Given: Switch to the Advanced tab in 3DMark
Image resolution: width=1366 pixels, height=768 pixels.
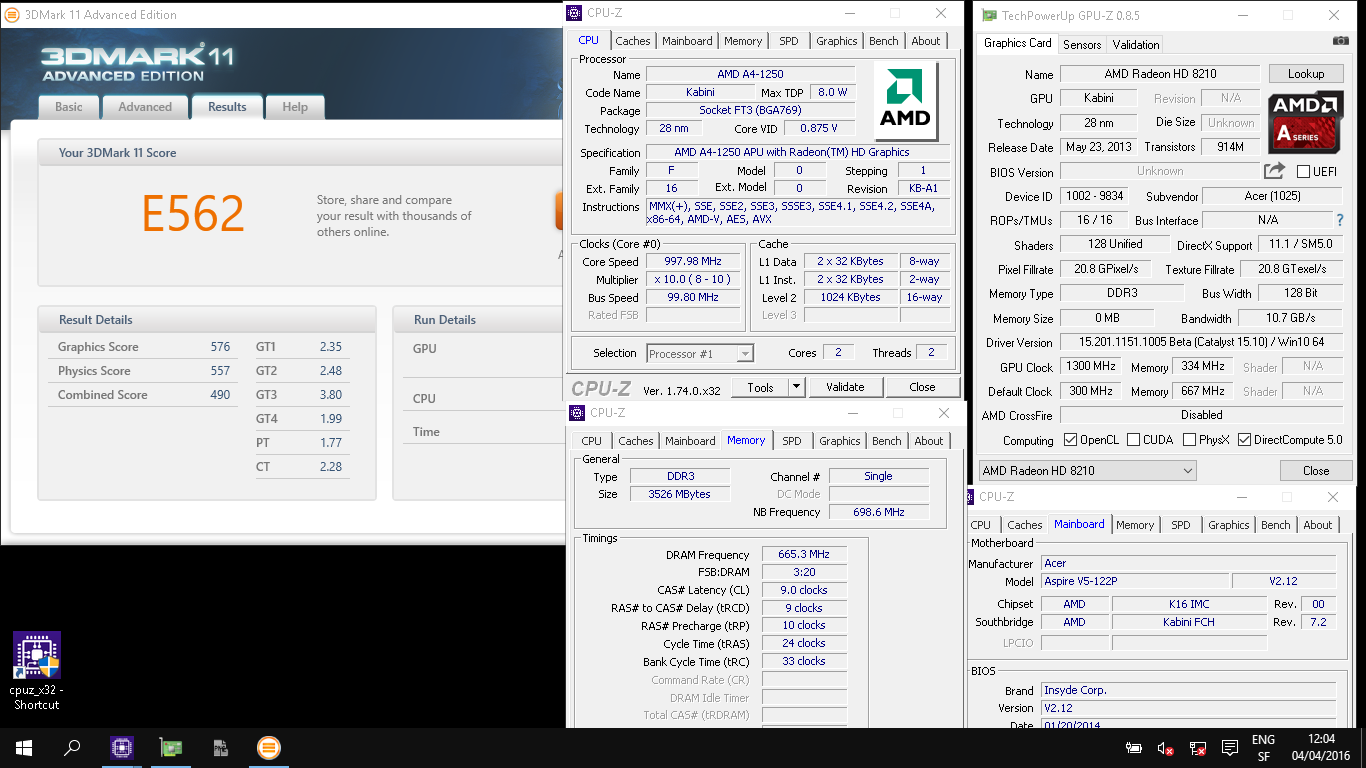Looking at the screenshot, I should (145, 107).
